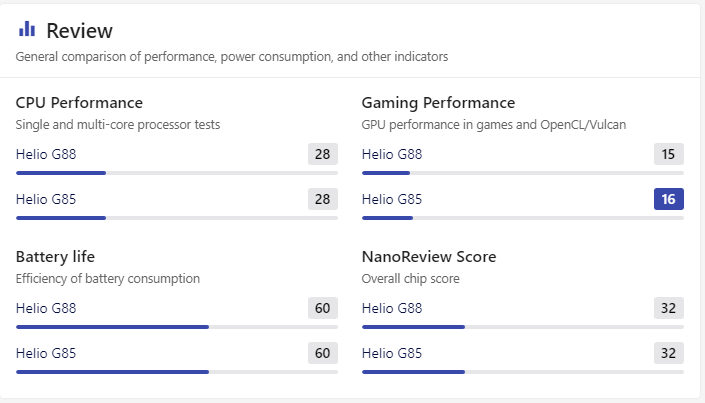Select Helio G85 link under Battery life
This screenshot has width=705, height=403.
pyautogui.click(x=46, y=353)
